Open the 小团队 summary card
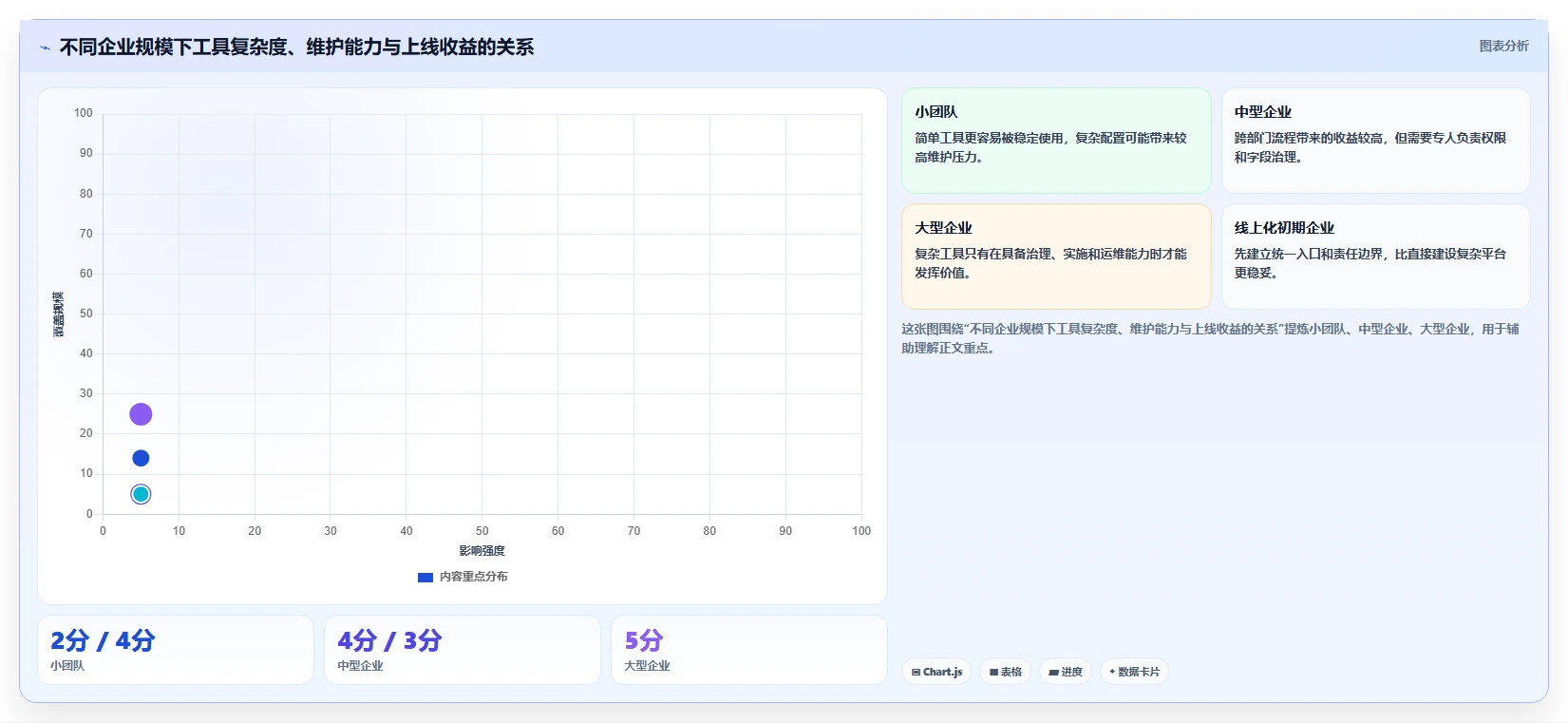1568x723 pixels. click(x=1056, y=141)
